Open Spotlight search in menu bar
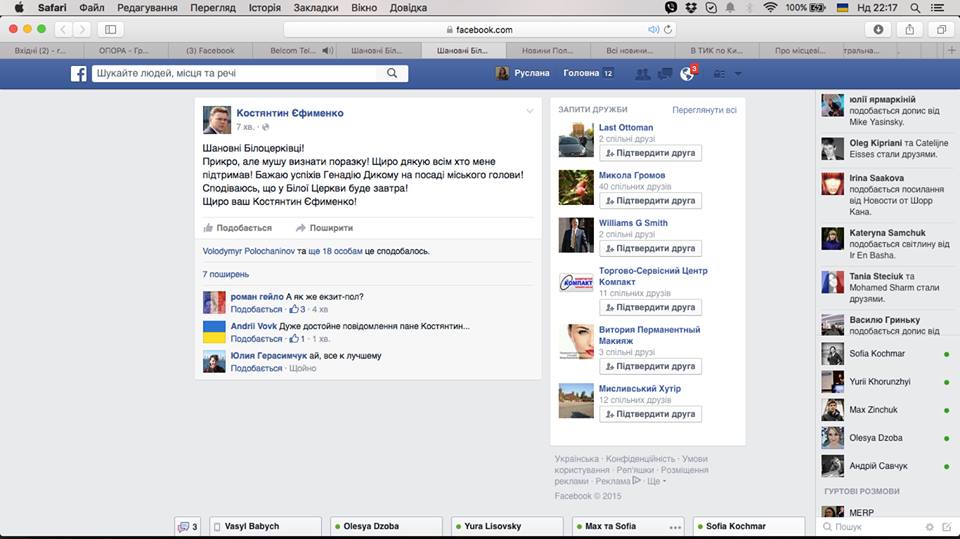960x539 pixels. pyautogui.click(x=915, y=8)
